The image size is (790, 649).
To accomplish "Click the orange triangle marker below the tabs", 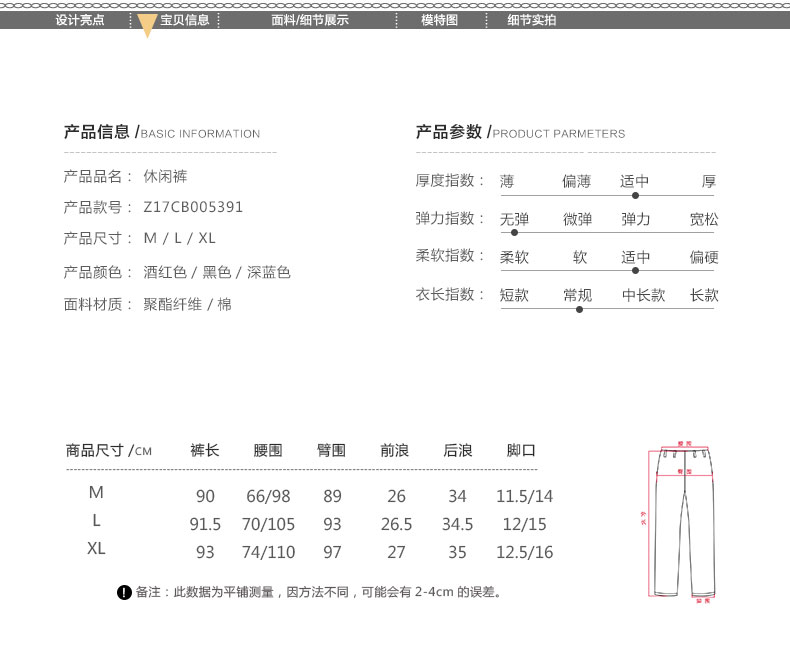I will [x=146, y=28].
